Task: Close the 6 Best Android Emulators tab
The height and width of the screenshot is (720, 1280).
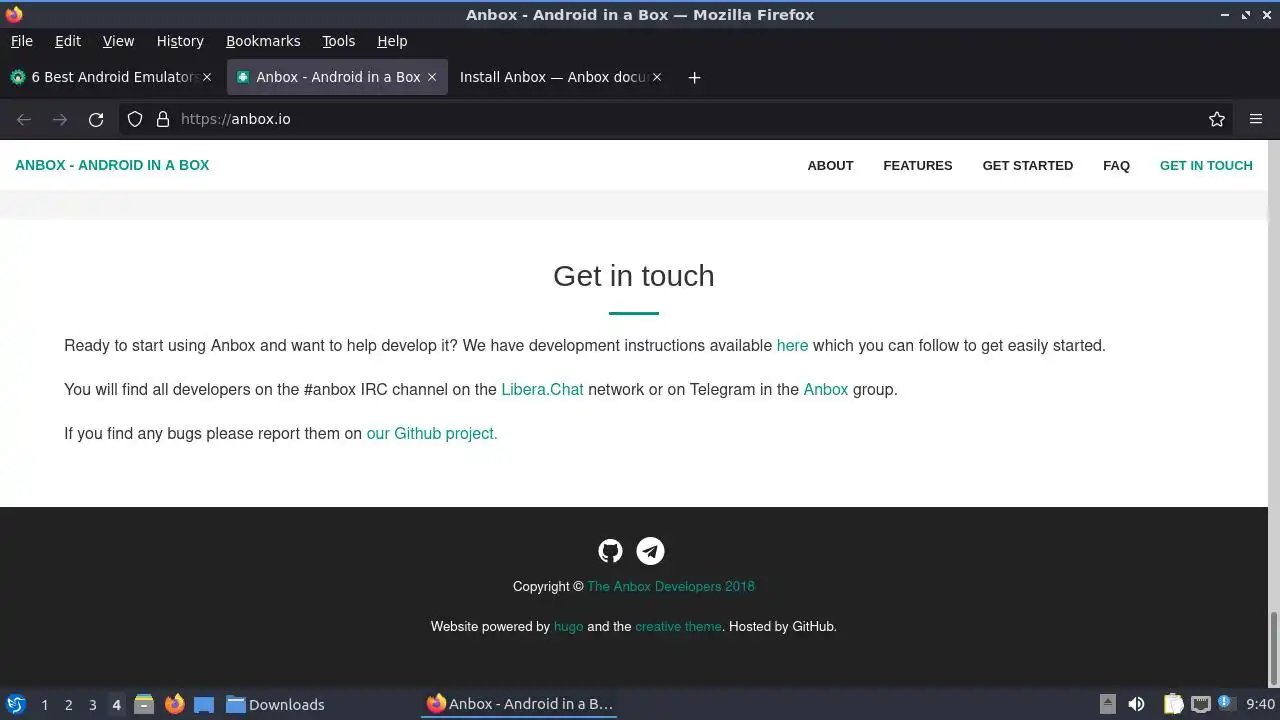Action: tap(207, 77)
